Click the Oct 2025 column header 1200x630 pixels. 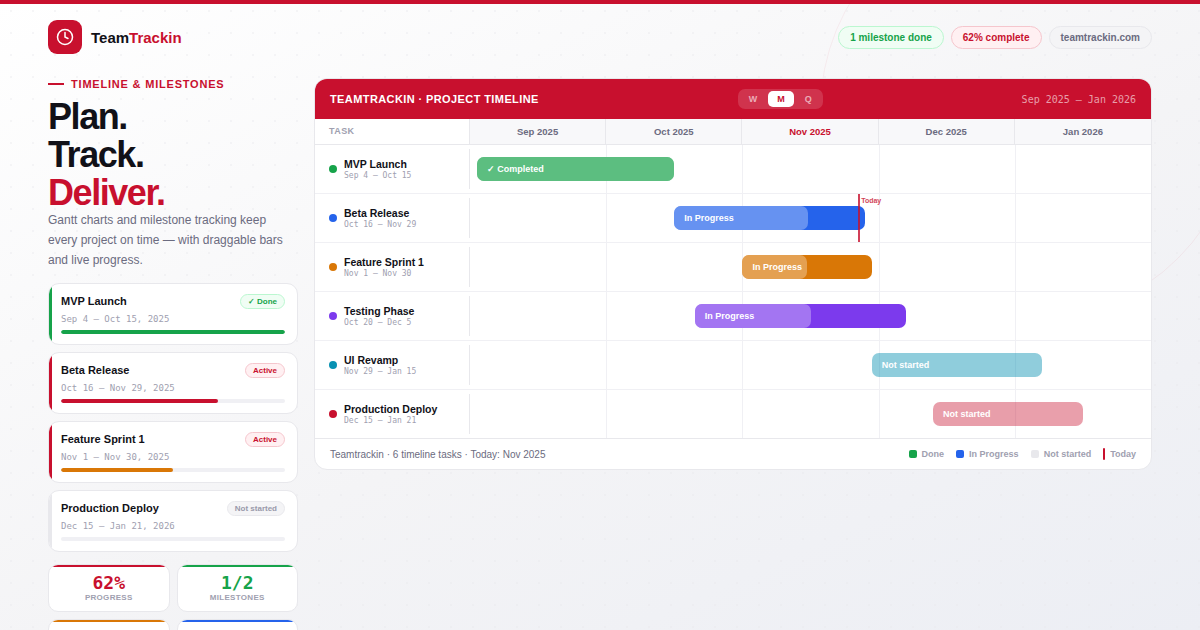[x=674, y=132]
